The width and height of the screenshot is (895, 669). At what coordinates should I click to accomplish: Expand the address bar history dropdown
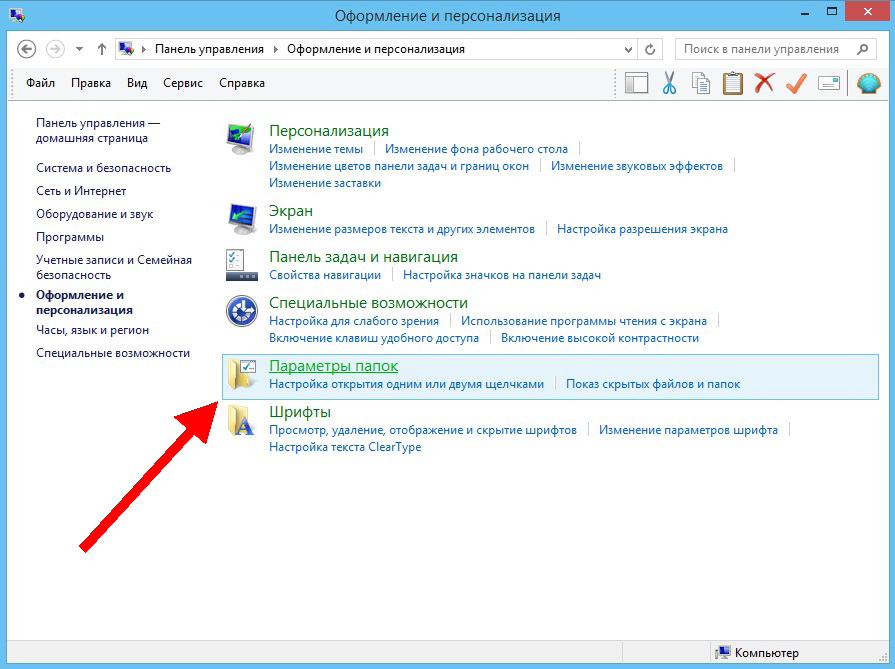point(627,49)
